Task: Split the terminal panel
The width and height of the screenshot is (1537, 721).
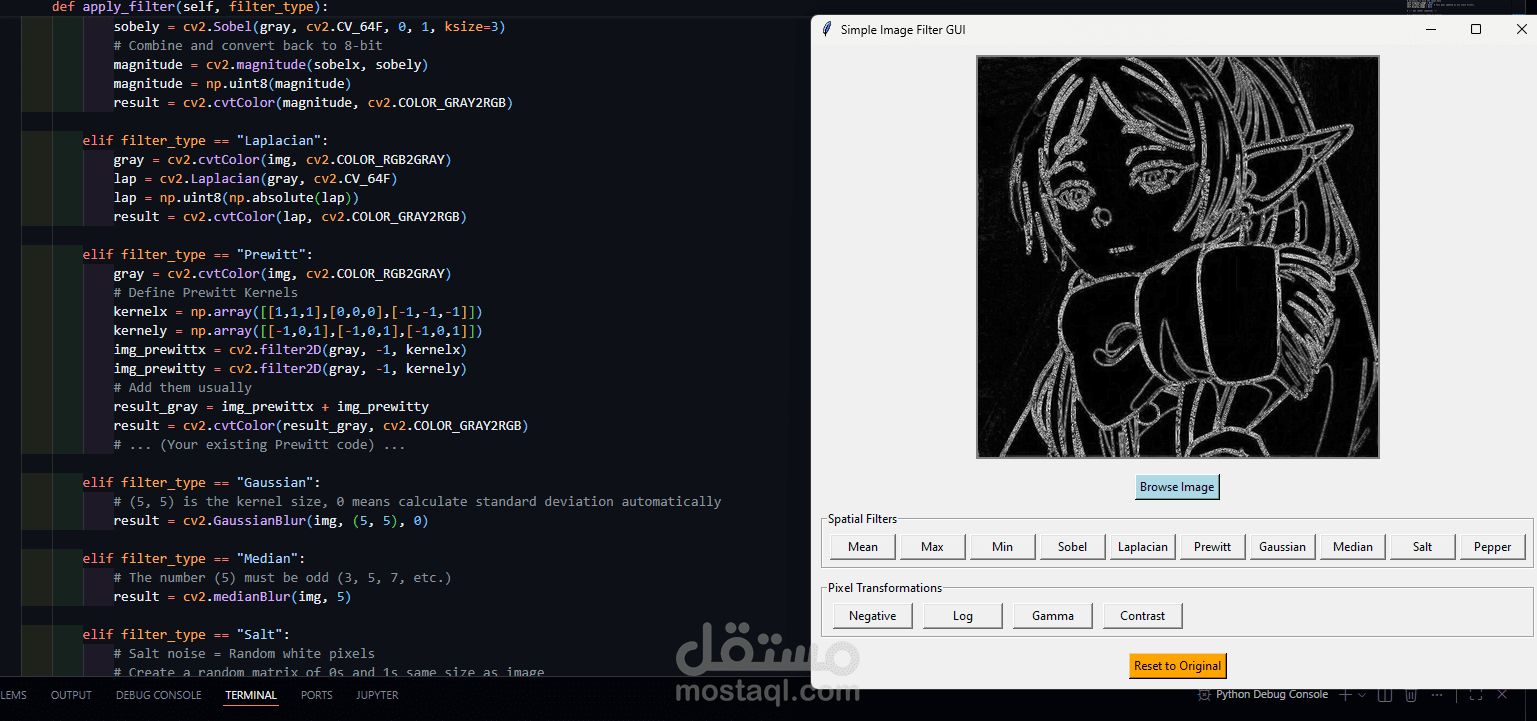Action: coord(1386,694)
